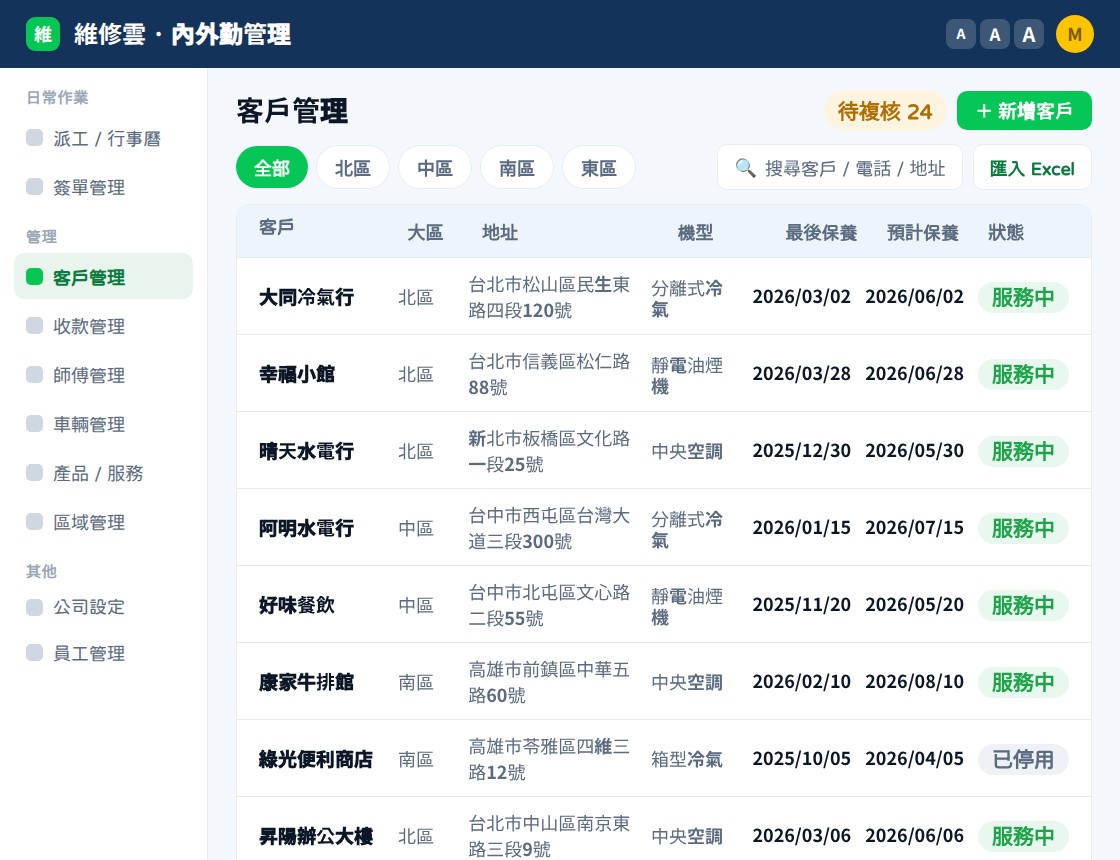The width and height of the screenshot is (1120, 860).
Task: Filter customers by 中區
Action: click(x=435, y=168)
